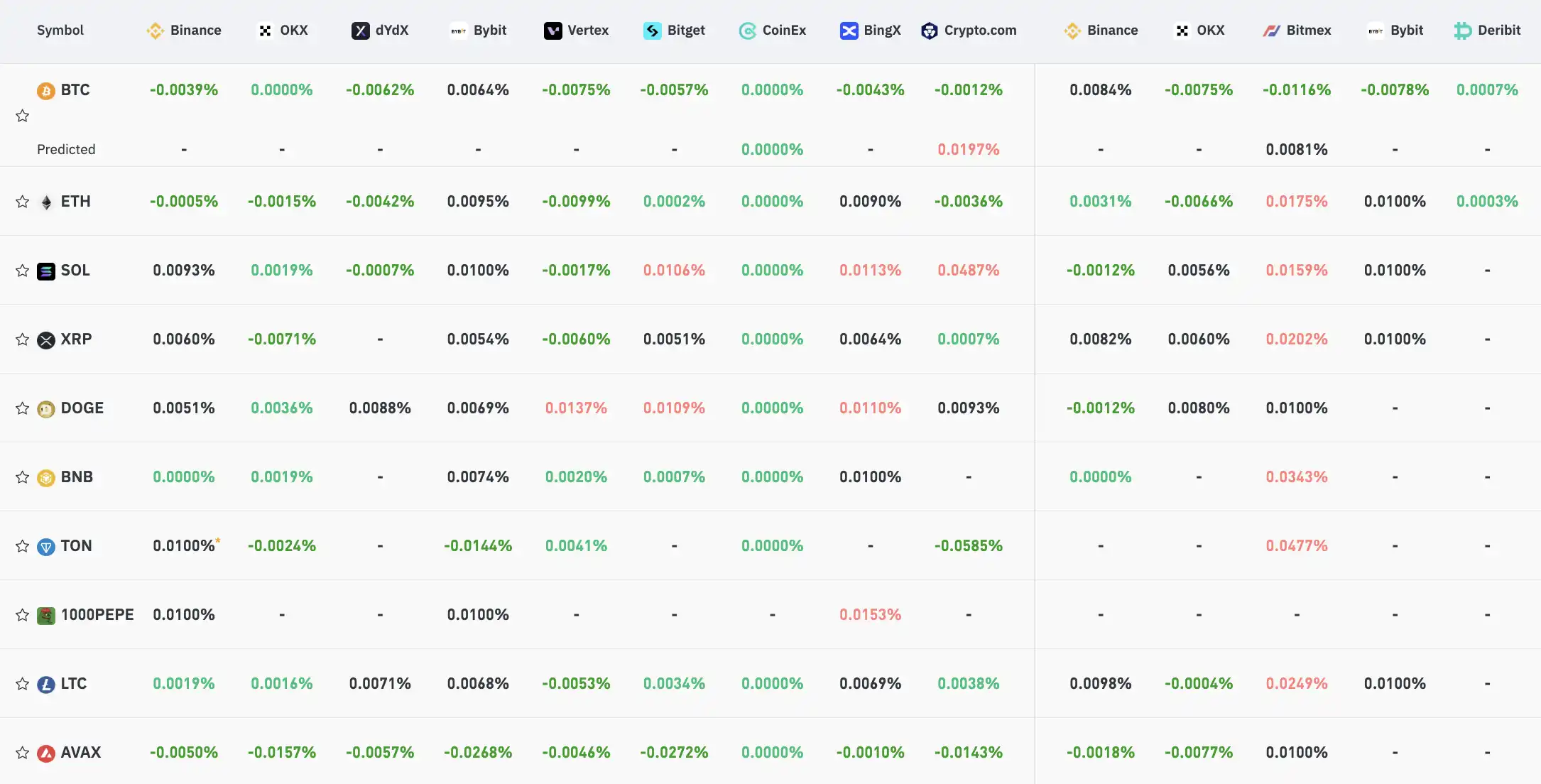Click the Avalanche logo icon
1541x784 pixels.
point(46,753)
